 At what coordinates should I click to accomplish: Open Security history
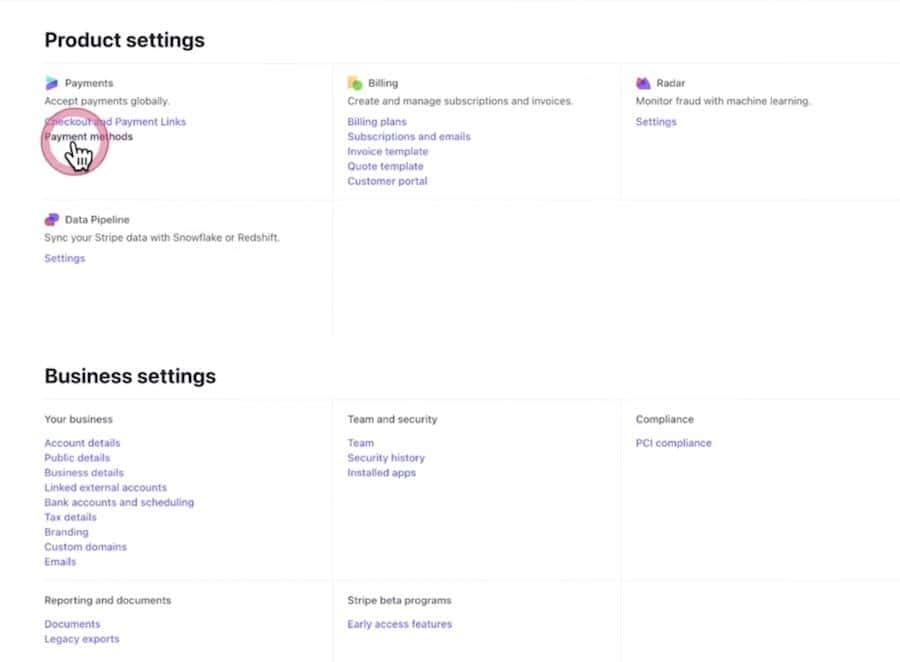coord(386,457)
